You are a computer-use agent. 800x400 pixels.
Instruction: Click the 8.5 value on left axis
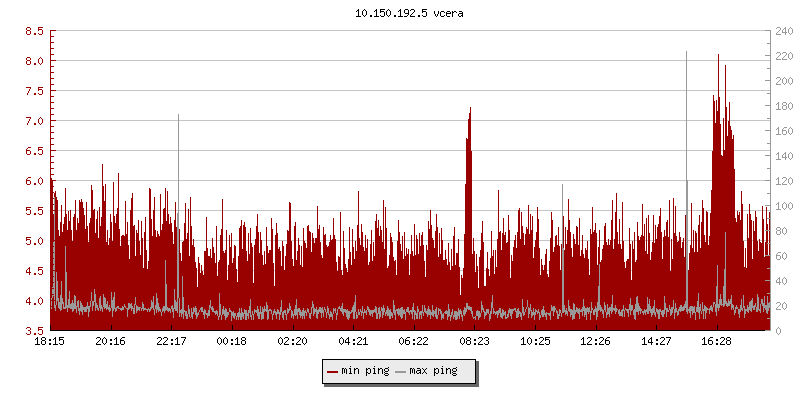pos(33,31)
